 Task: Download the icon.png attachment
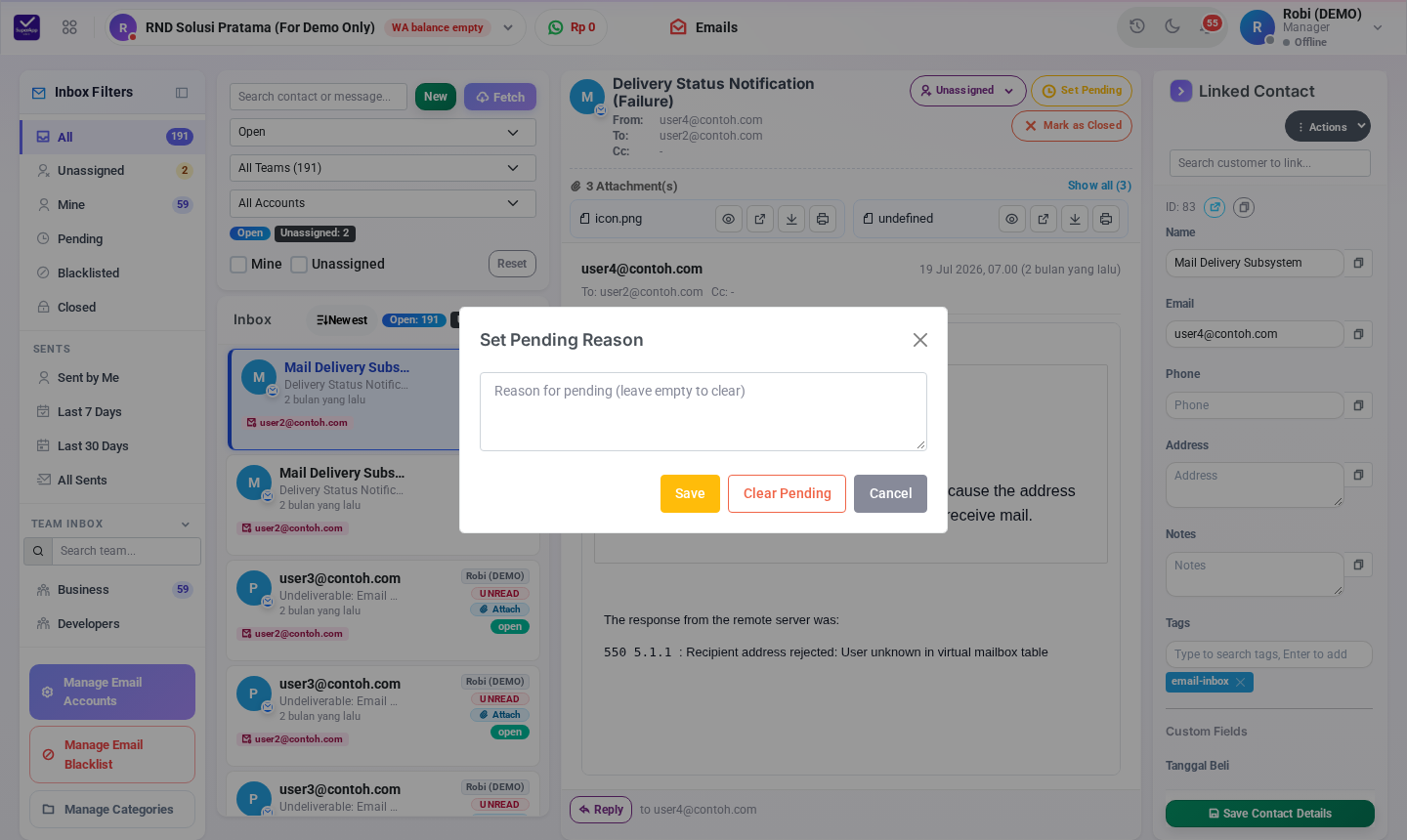pos(791,219)
